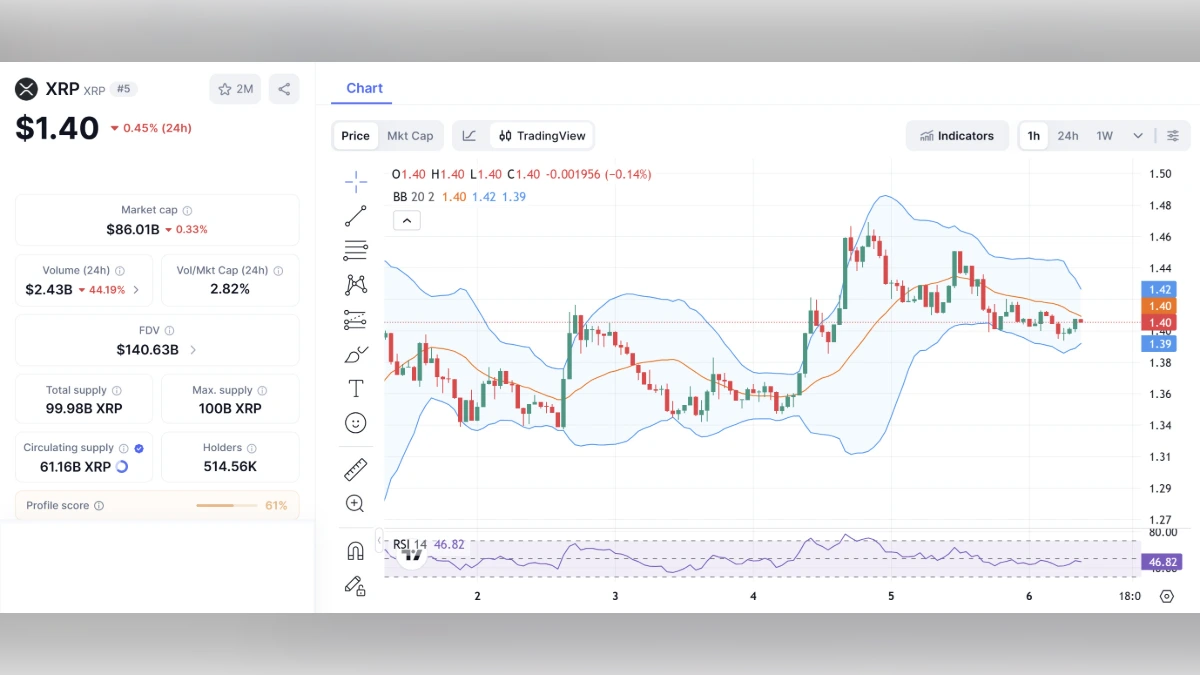Open the timeframe dropdown next to 1W
This screenshot has height=675, width=1200.
pos(1136,135)
